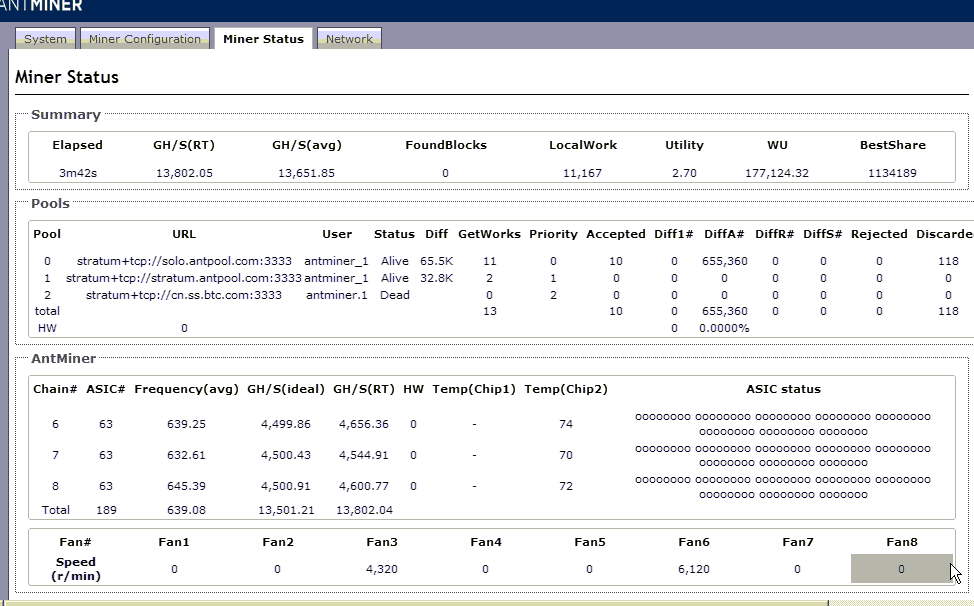Click the Temp(Chip2) column header
Screen dimensions: 974x606
(x=566, y=389)
